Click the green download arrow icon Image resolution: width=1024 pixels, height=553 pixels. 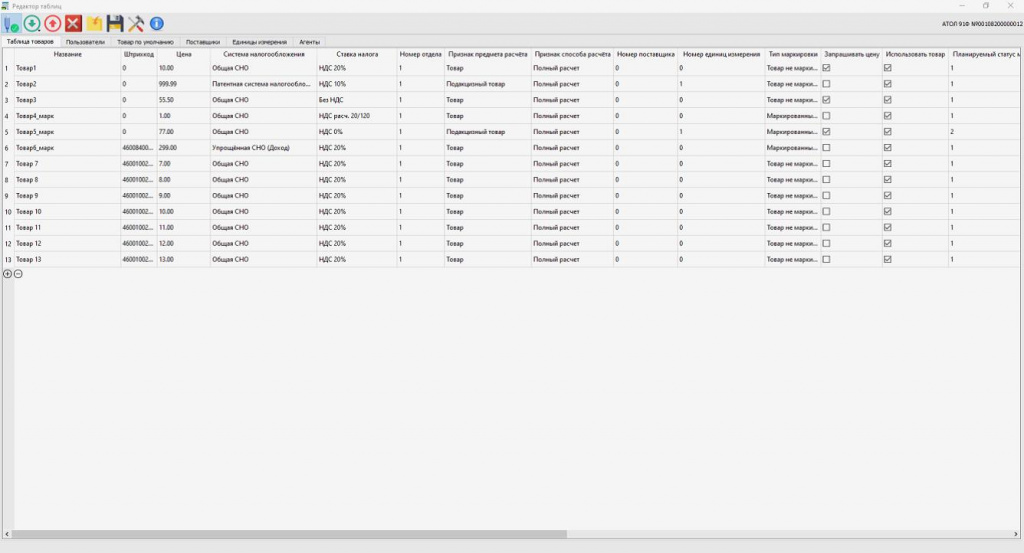pos(32,24)
